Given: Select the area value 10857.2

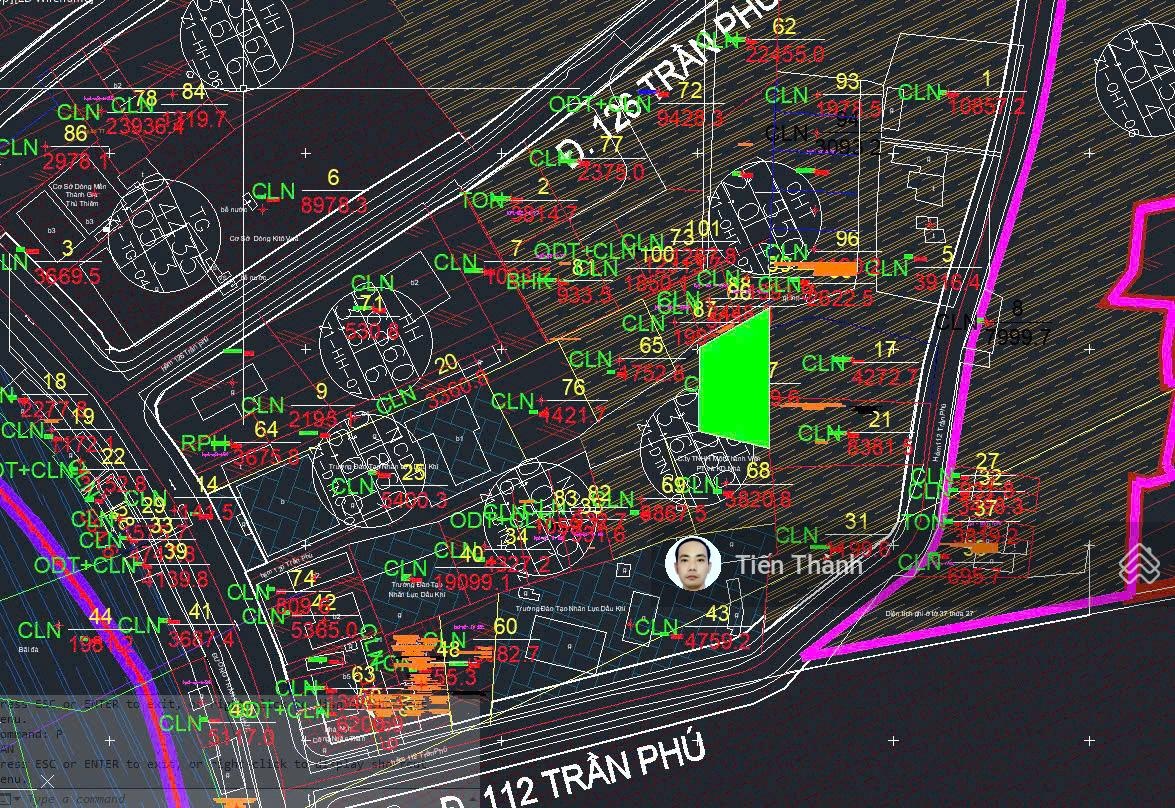Looking at the screenshot, I should click(x=986, y=107).
